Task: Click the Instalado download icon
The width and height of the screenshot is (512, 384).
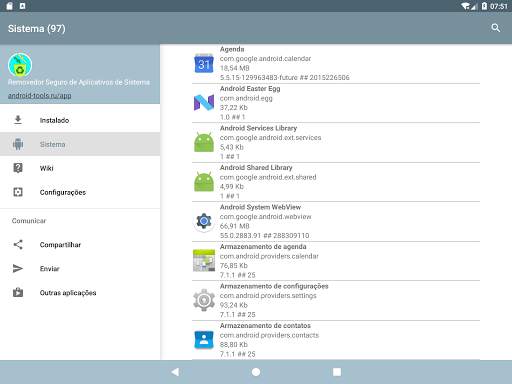Action: (x=18, y=120)
